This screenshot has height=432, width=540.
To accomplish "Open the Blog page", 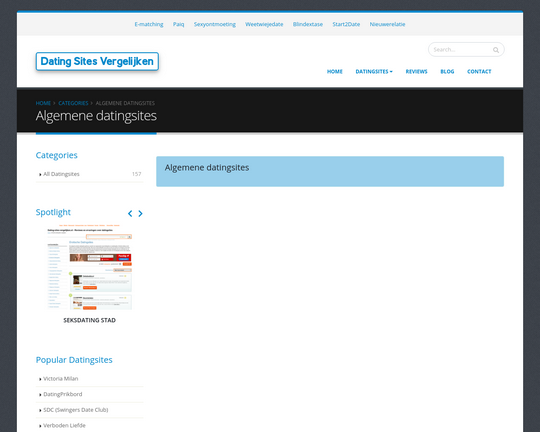I will 447,71.
